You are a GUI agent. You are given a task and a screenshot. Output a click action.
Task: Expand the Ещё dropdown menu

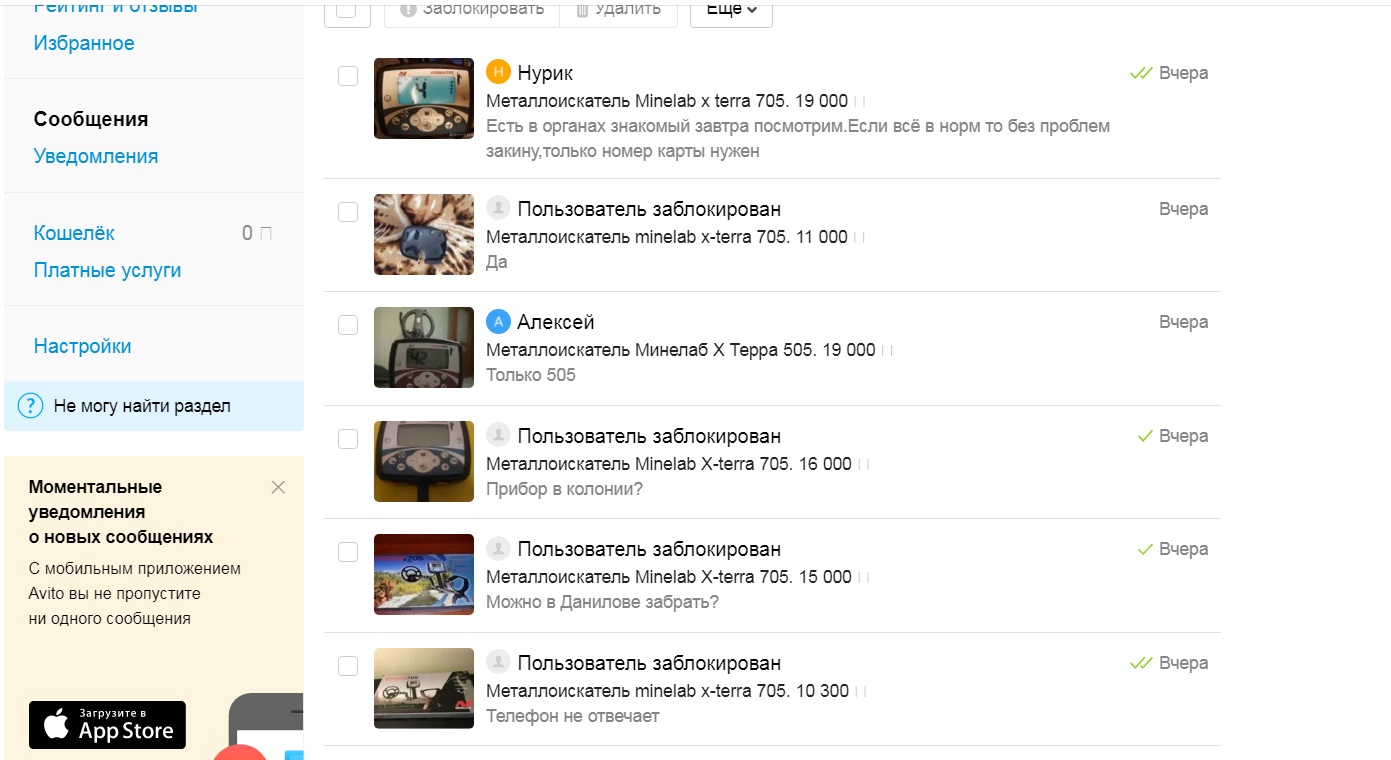[x=731, y=10]
